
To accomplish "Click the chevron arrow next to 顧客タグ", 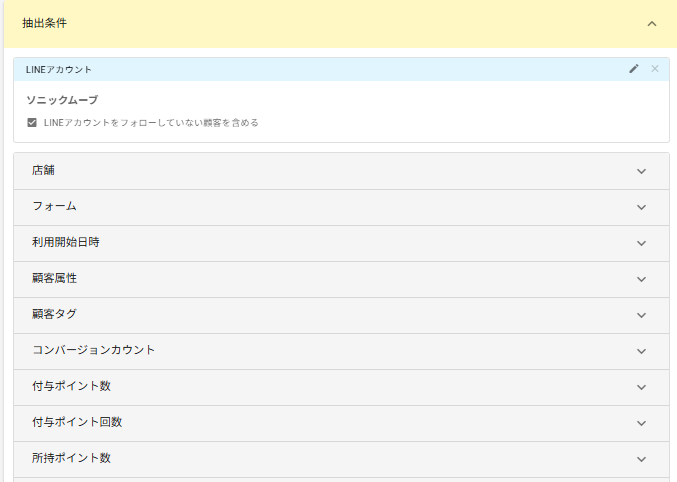I will pos(641,315).
